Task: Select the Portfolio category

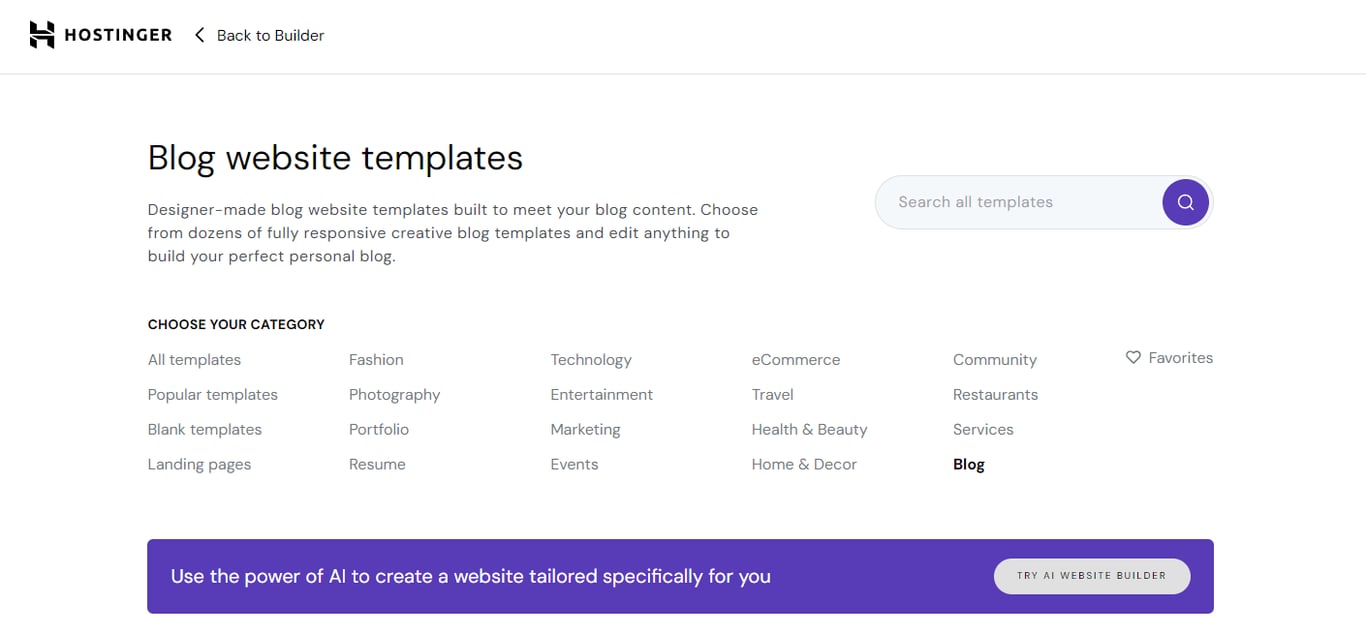Action: coord(378,429)
